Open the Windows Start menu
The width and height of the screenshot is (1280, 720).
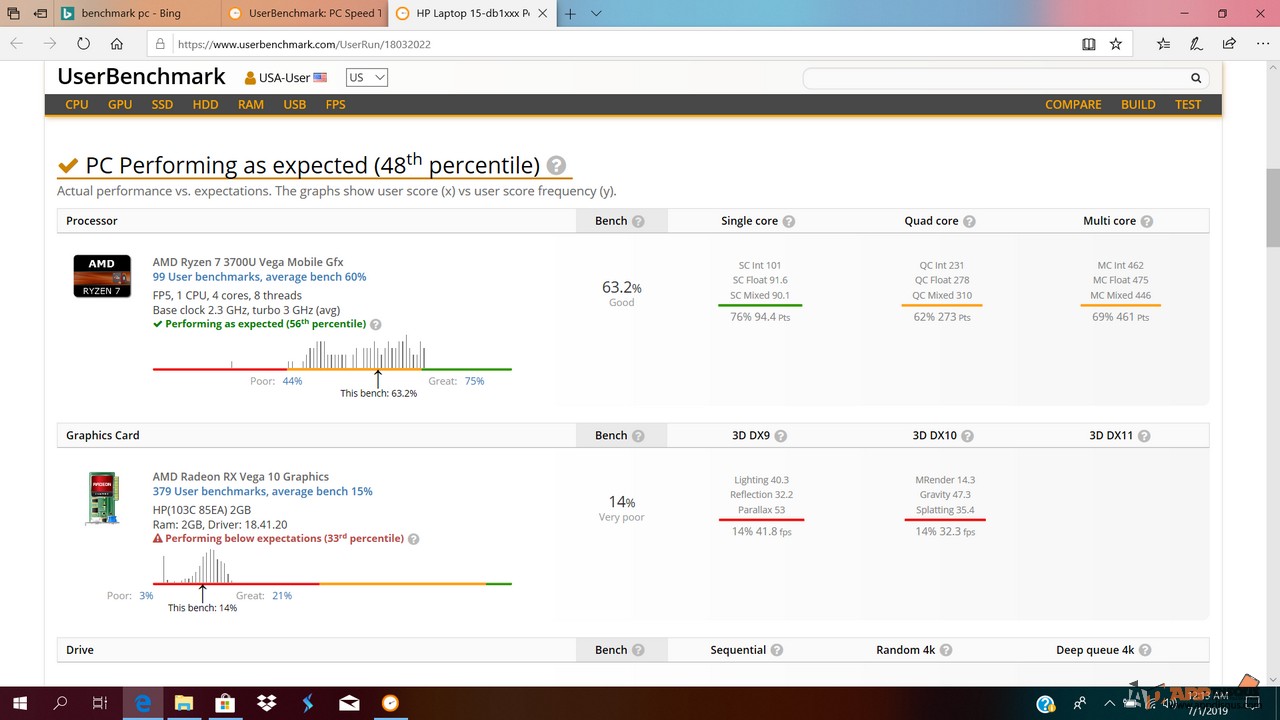(19, 703)
